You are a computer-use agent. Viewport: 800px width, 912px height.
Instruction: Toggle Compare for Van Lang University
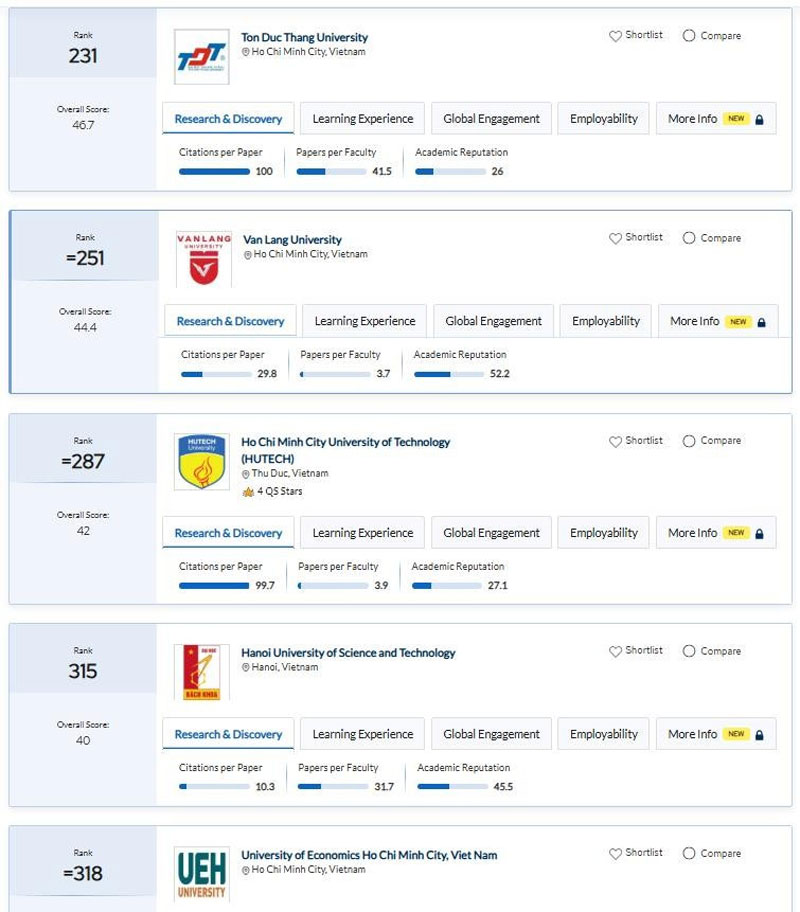(x=689, y=239)
